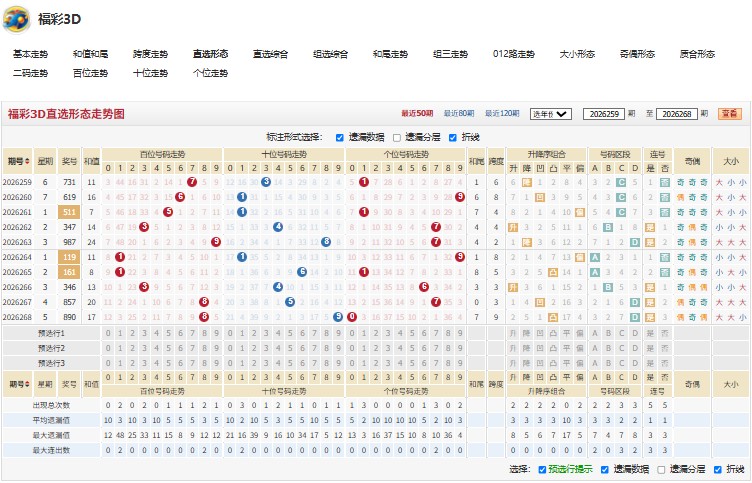Select 否 cell in 预选行3
The height and width of the screenshot is (483, 752).
click(x=665, y=363)
